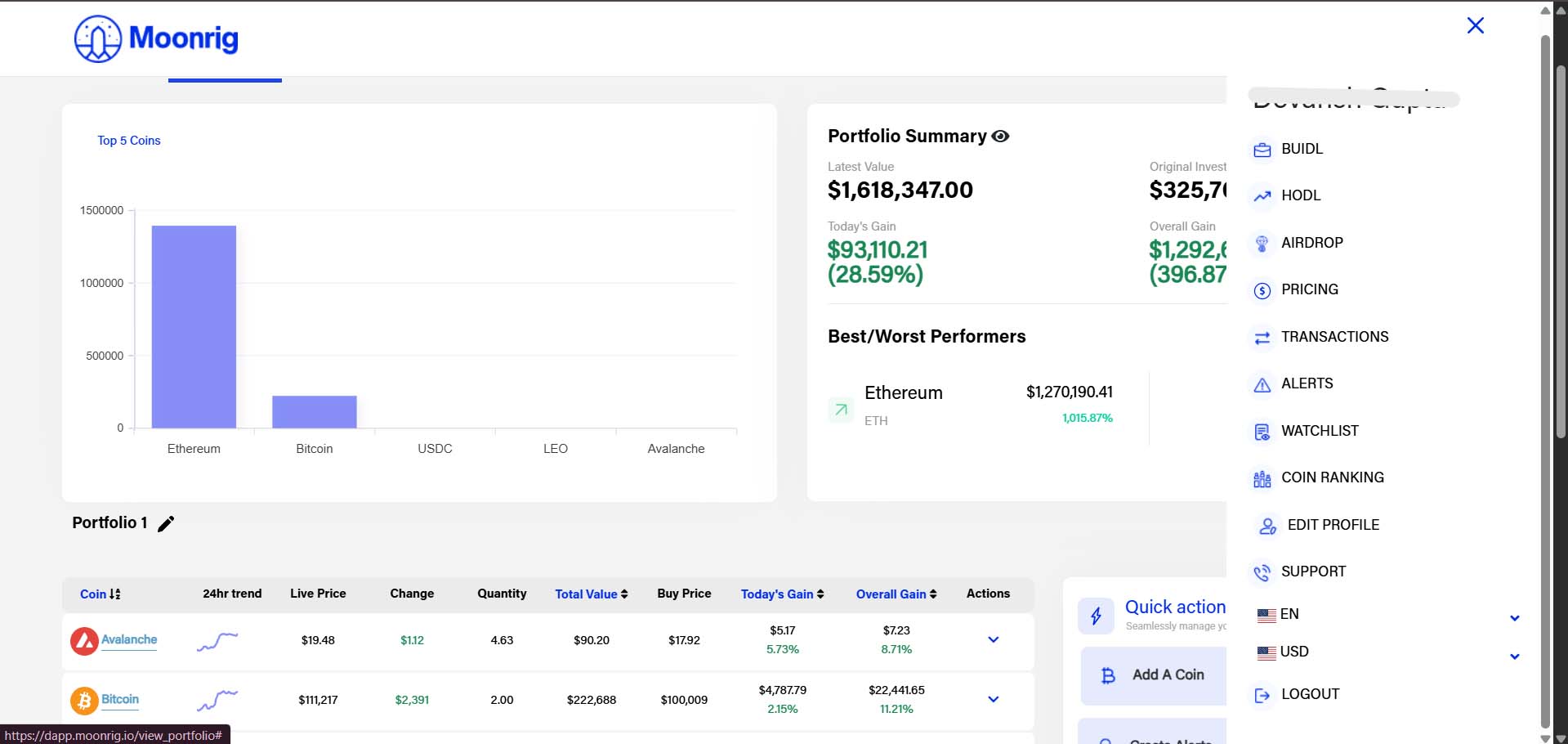
Task: Click the Bitcoin live price $111,217
Action: 318,700
